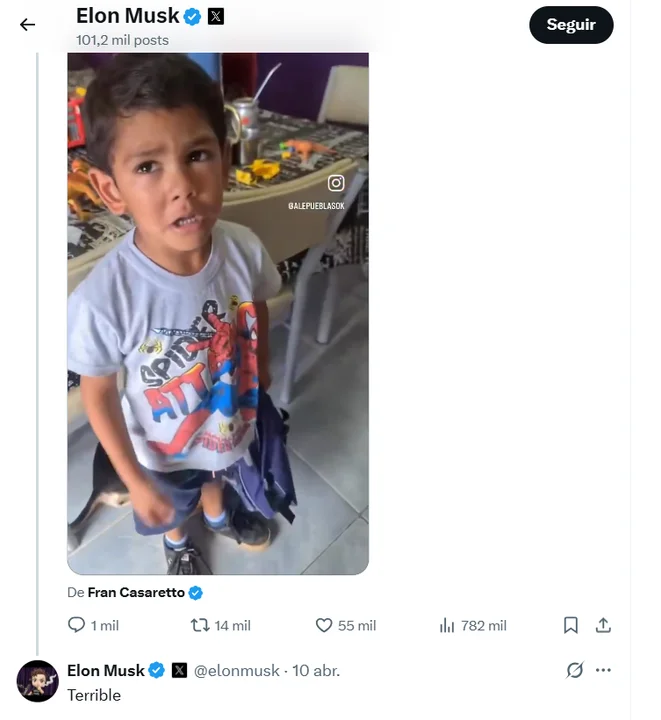Screen dimensions: 661x720
Task: Click the Instagram logo on the video
Action: (x=337, y=183)
